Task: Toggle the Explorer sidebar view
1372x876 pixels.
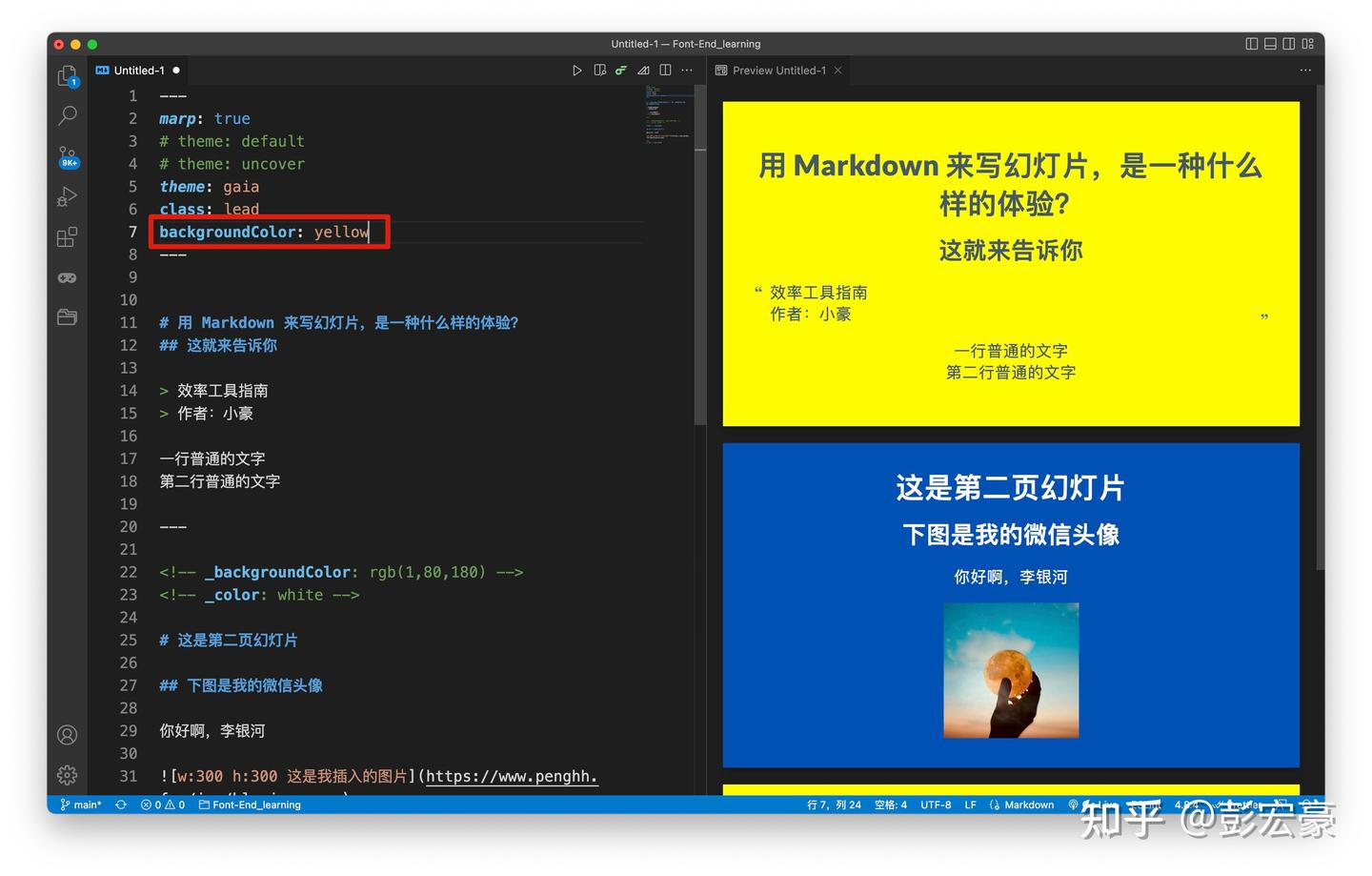Action: 67,75
